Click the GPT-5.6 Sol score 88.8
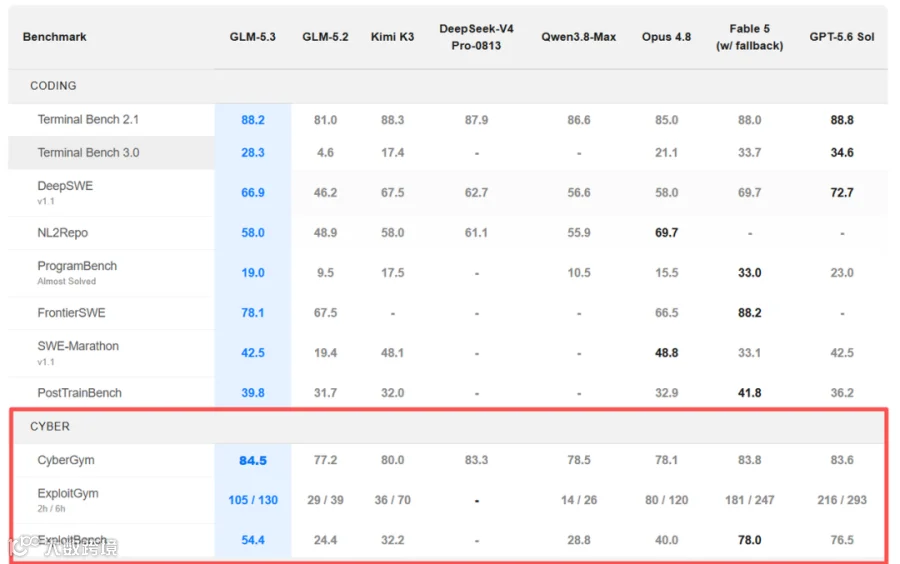 (x=841, y=120)
